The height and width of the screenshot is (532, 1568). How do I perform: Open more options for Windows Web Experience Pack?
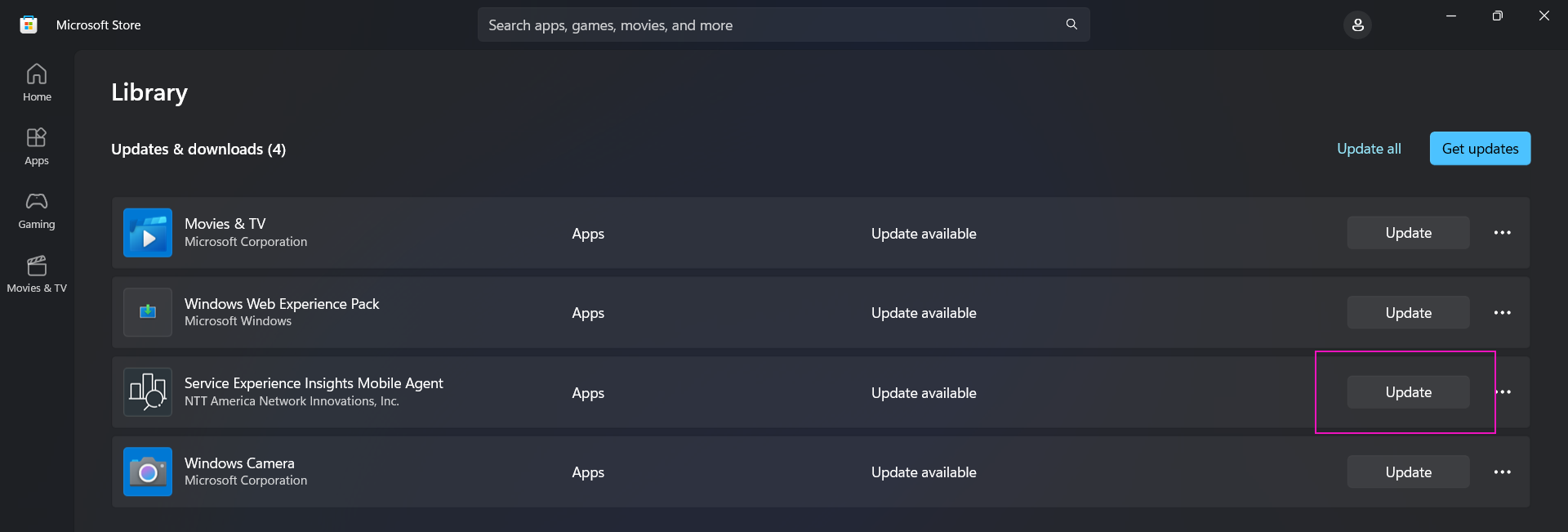[1502, 313]
